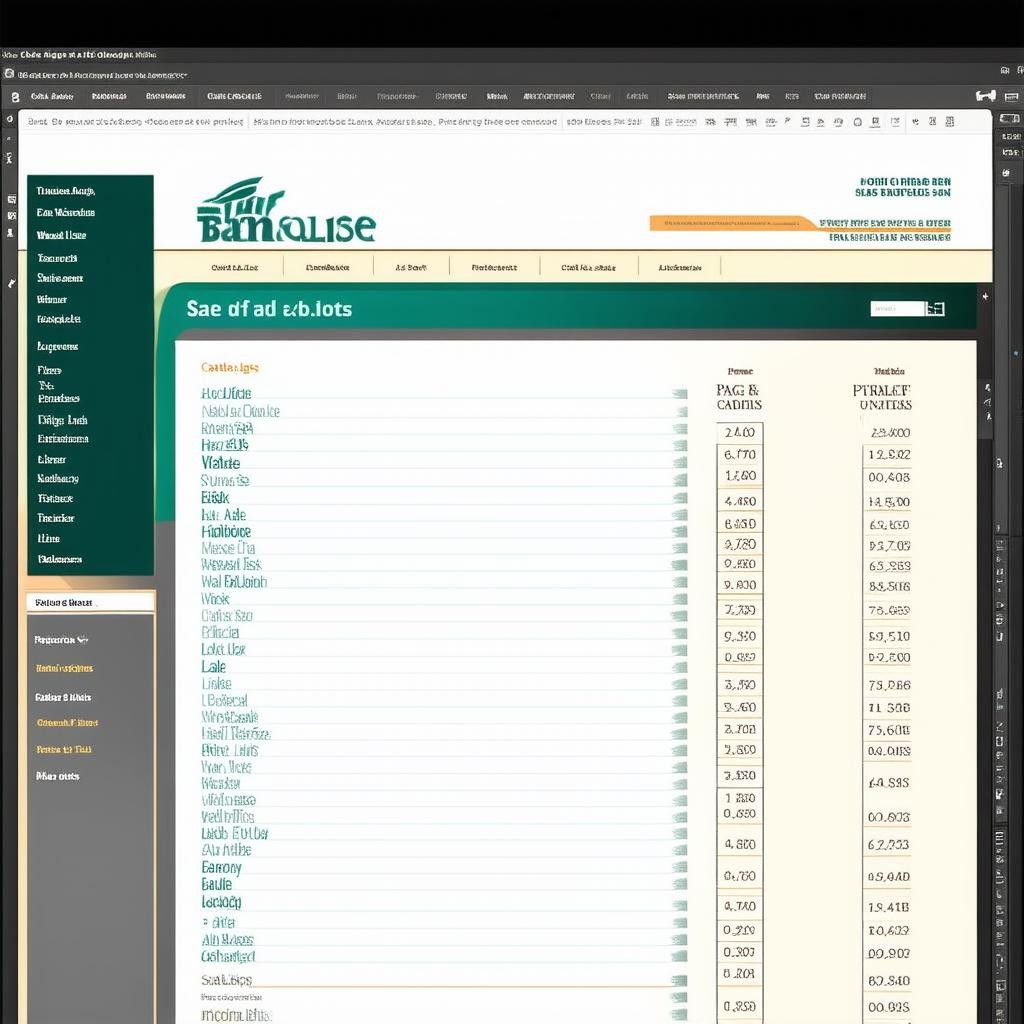Click the leftmost icon in the dark menu bar

click(x=14, y=97)
